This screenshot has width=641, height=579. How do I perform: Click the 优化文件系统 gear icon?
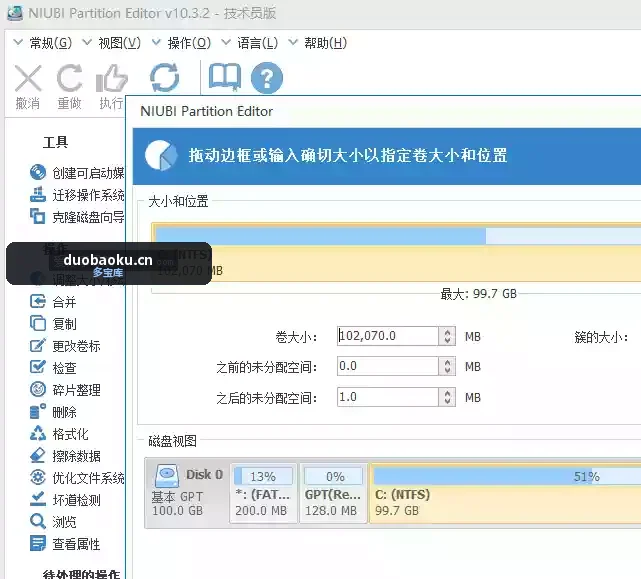[38, 477]
